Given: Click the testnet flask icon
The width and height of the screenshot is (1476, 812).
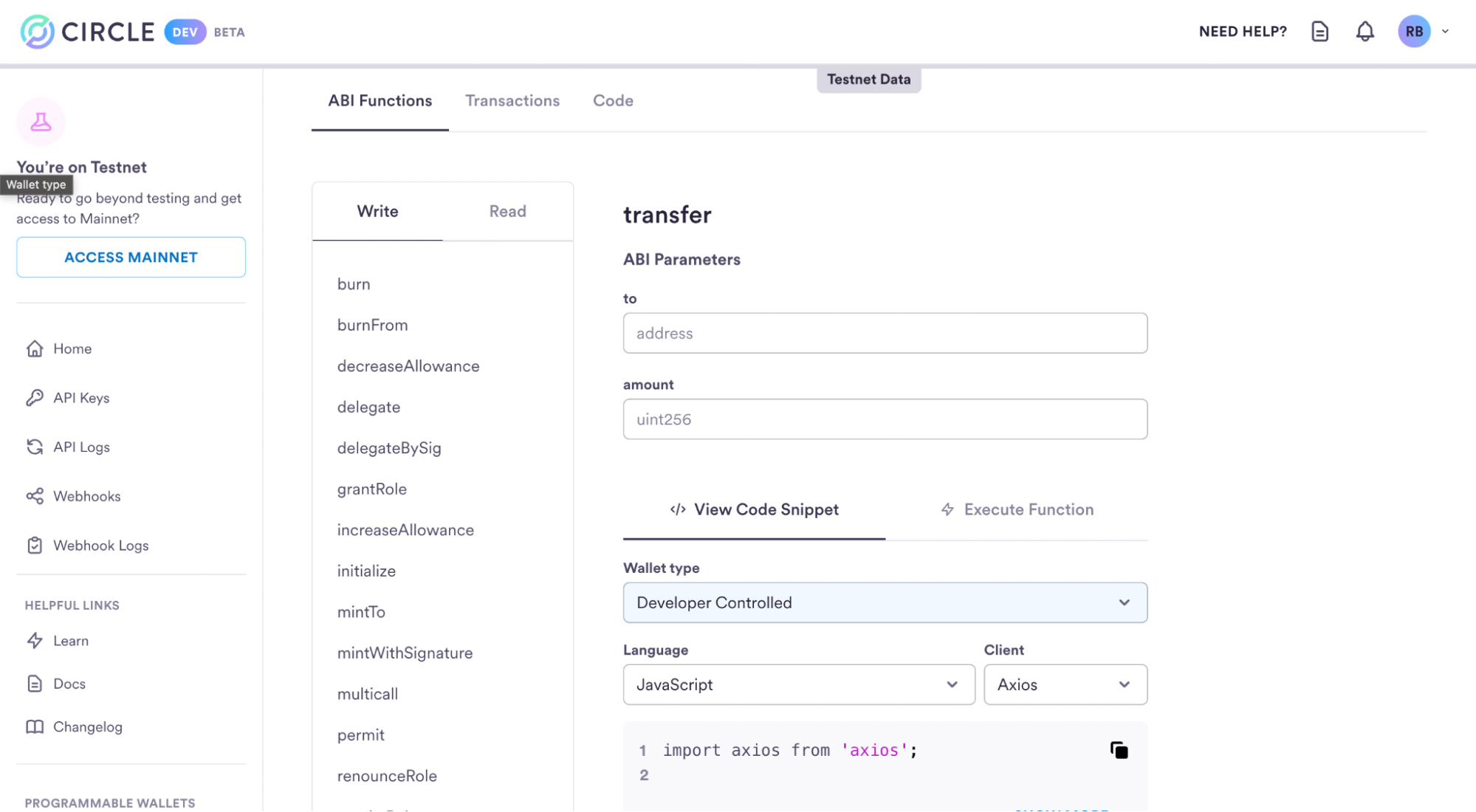Looking at the screenshot, I should pyautogui.click(x=41, y=122).
